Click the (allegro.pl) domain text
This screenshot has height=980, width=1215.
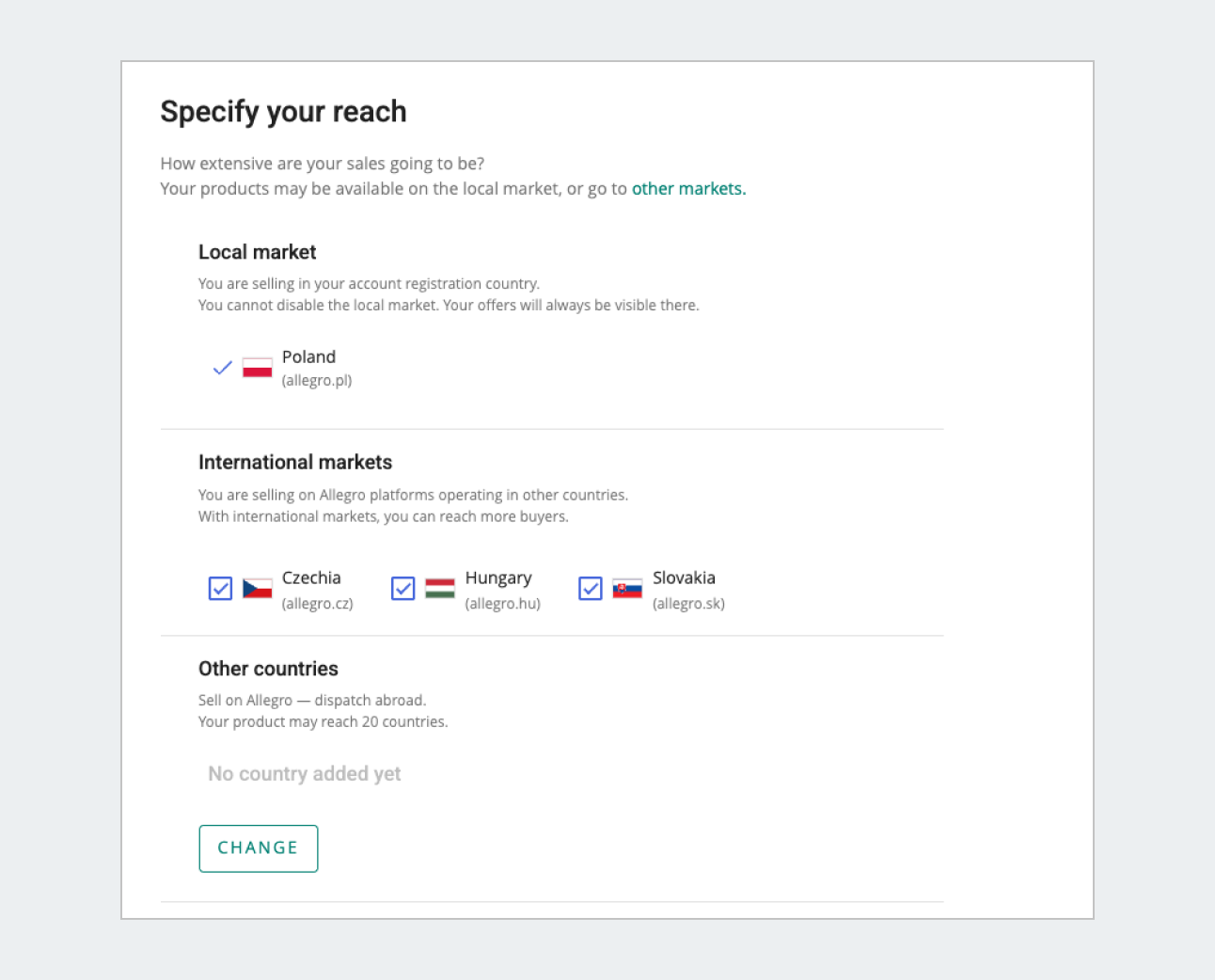coord(317,381)
